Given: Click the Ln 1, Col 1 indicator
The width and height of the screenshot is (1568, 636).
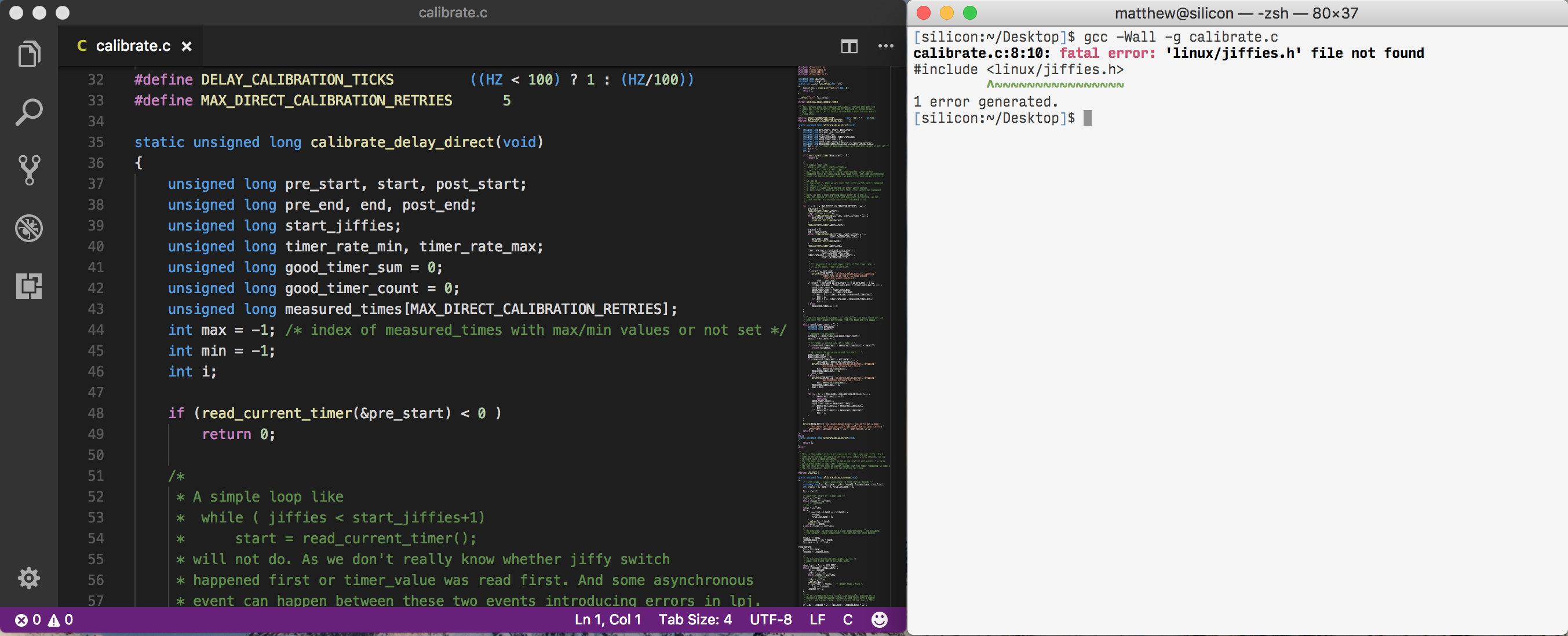Looking at the screenshot, I should pos(607,620).
